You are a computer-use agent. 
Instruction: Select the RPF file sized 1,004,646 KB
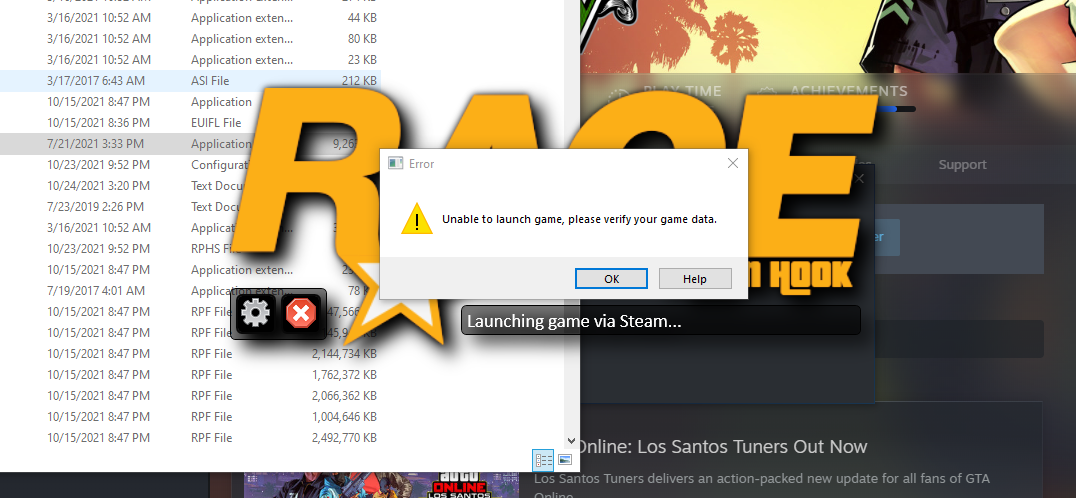tap(190, 417)
